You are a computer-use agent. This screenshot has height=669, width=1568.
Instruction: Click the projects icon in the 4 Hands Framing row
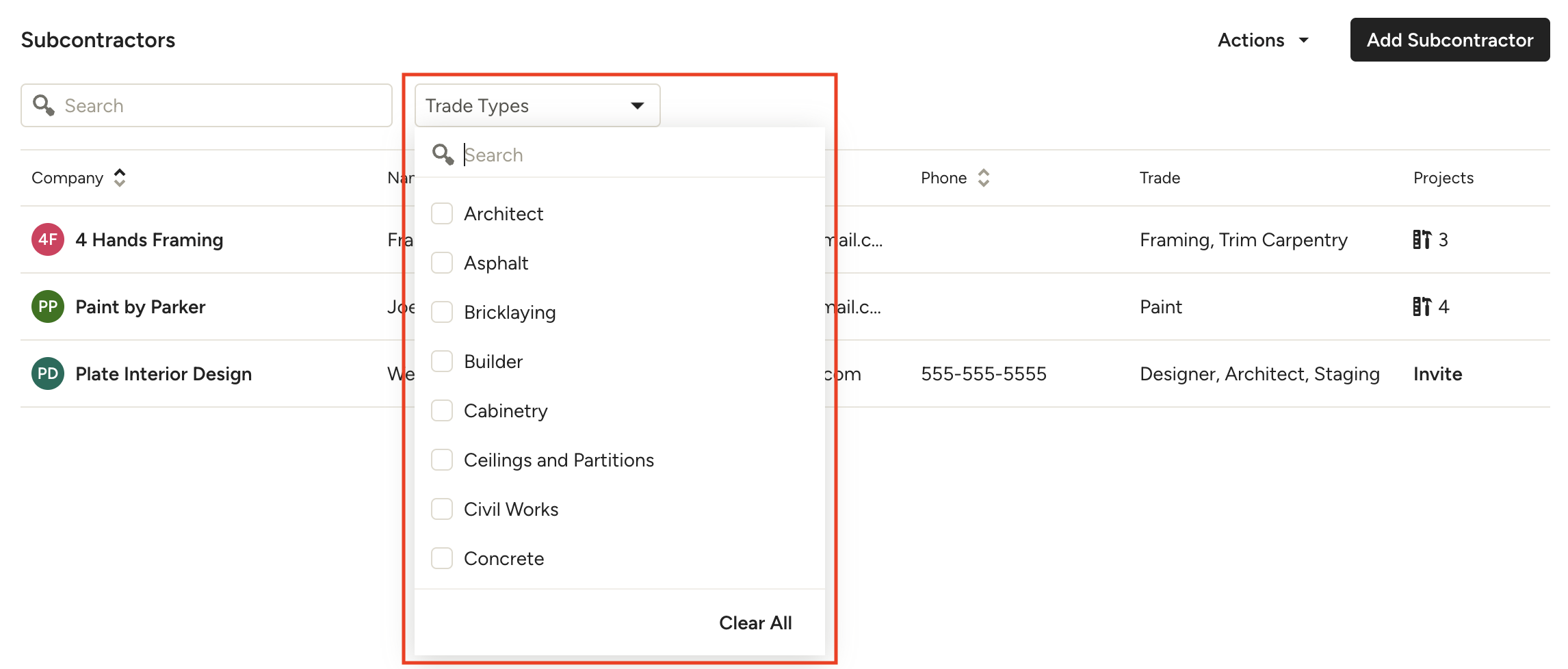[1422, 239]
